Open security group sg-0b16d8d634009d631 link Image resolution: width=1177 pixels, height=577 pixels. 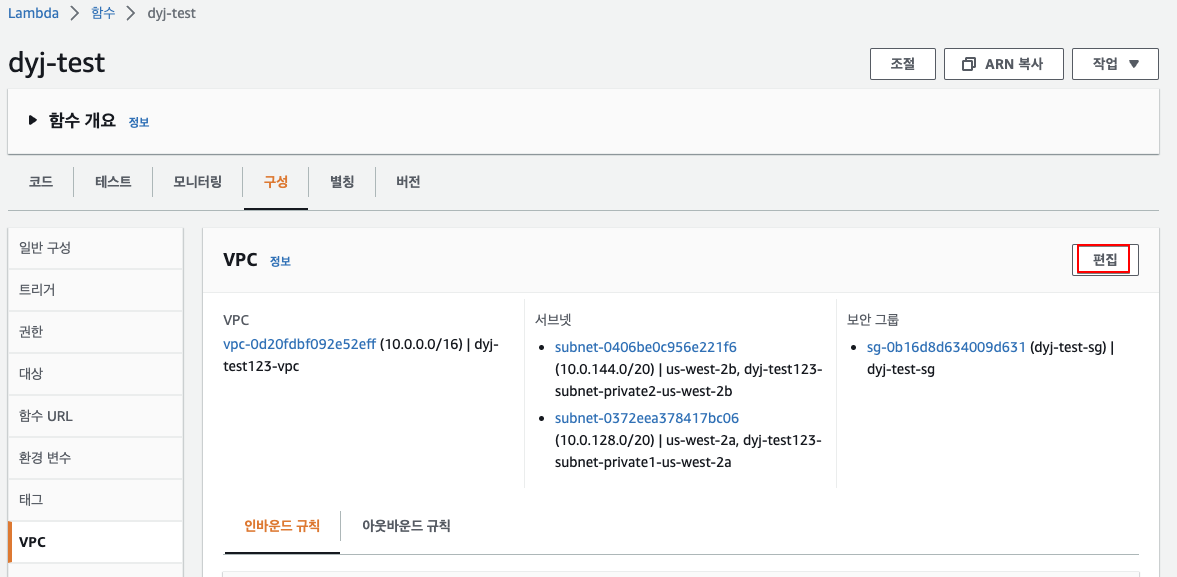(x=946, y=347)
